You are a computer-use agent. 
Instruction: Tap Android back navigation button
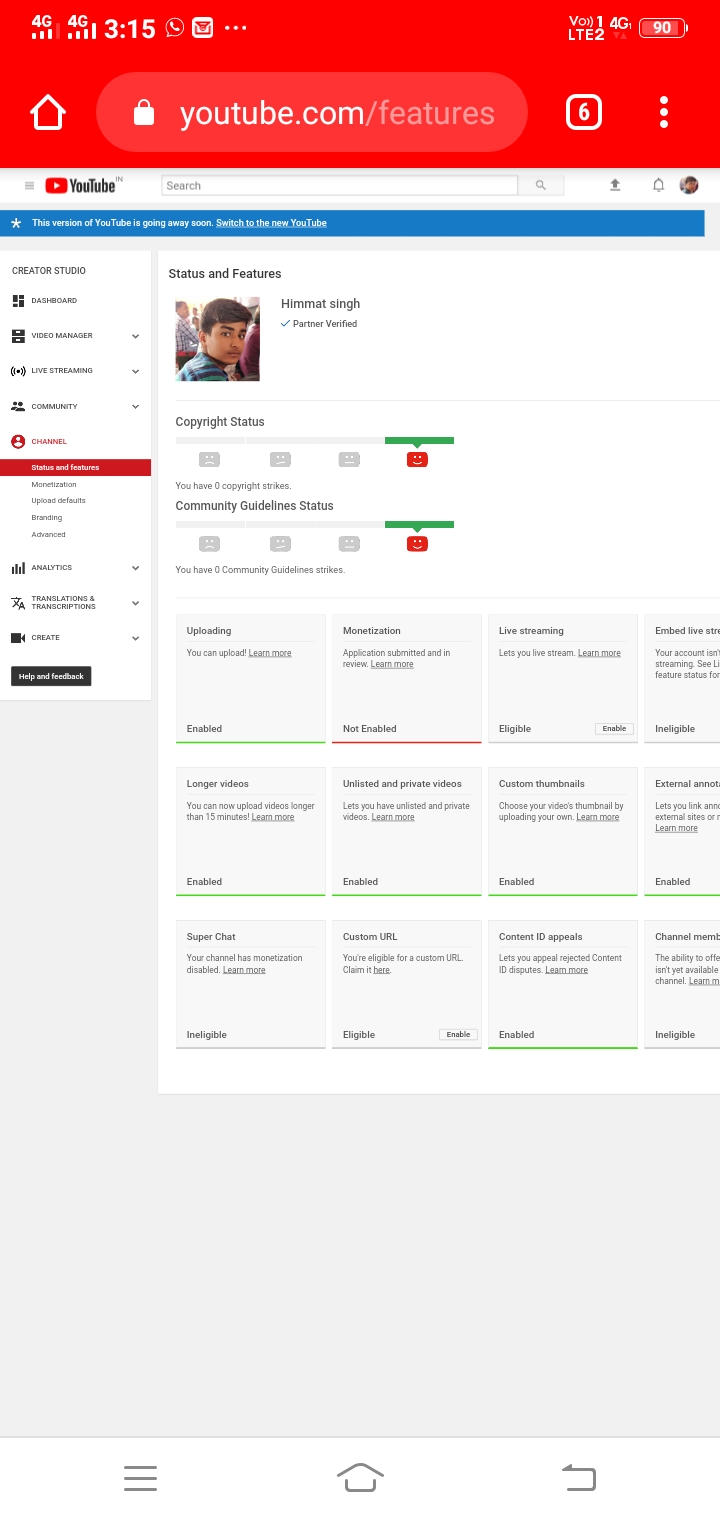click(x=579, y=1477)
